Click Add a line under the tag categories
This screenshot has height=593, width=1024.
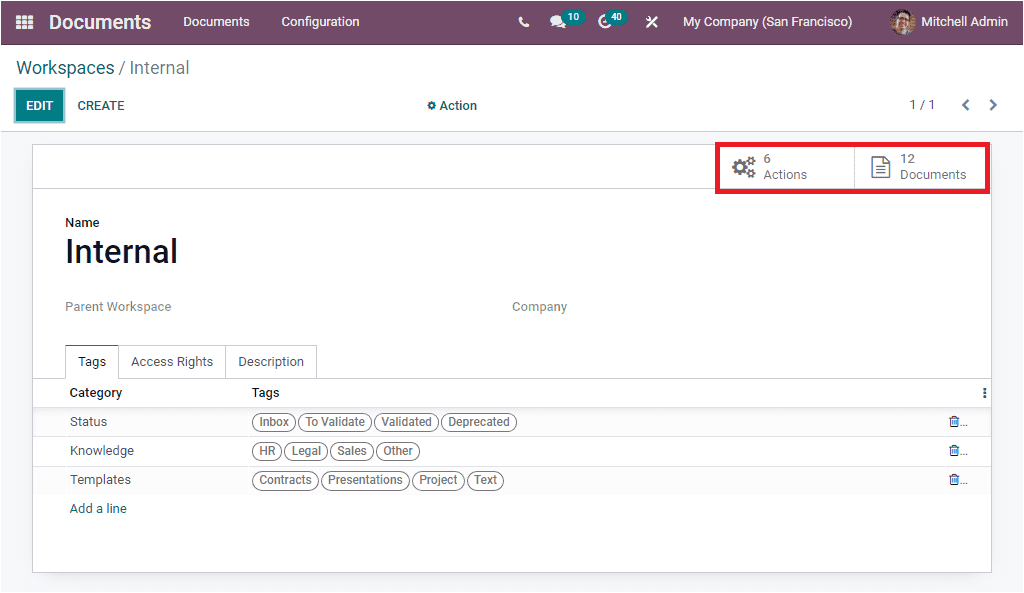(x=97, y=508)
